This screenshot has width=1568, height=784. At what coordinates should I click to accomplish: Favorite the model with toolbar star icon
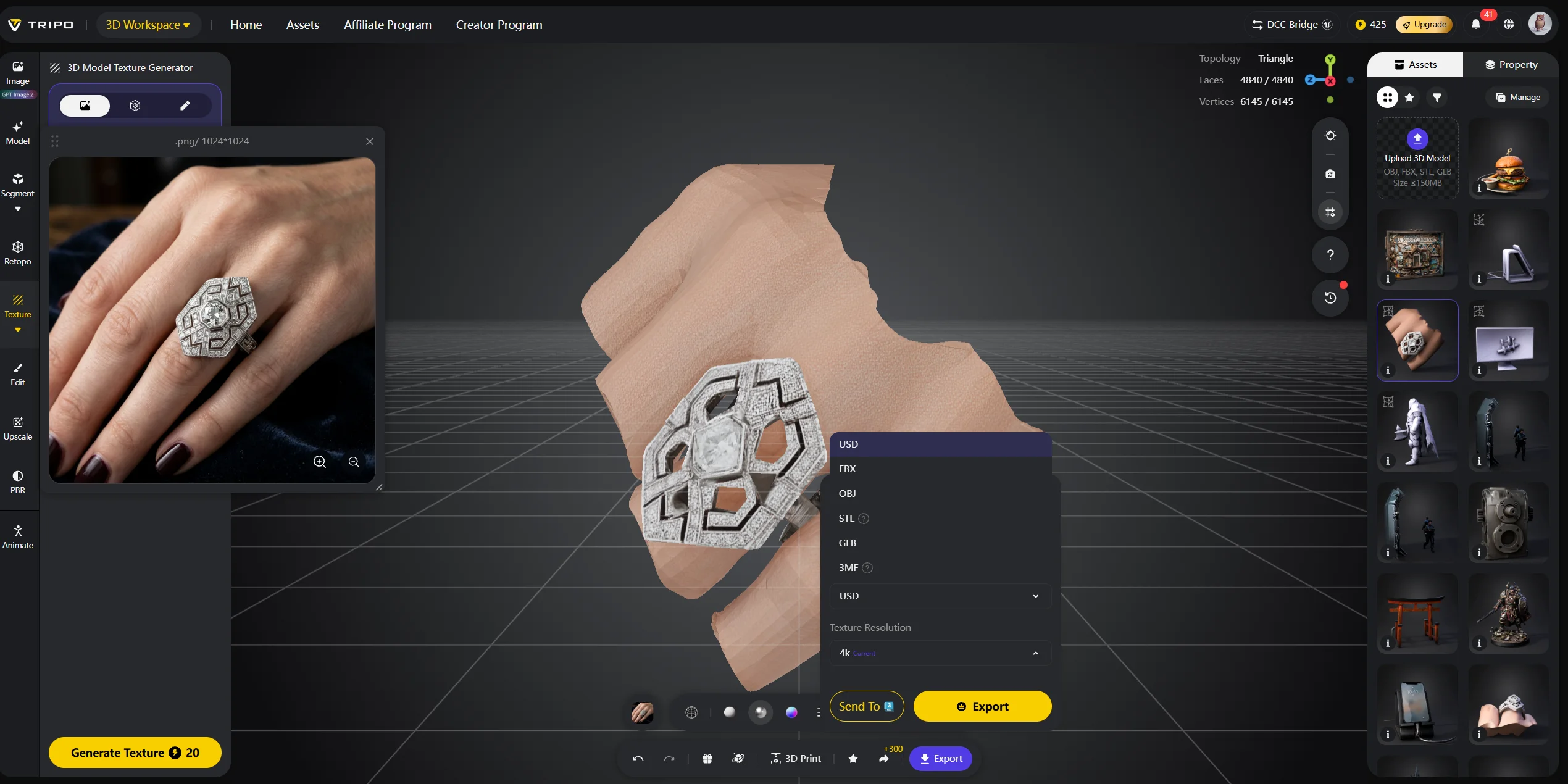853,759
